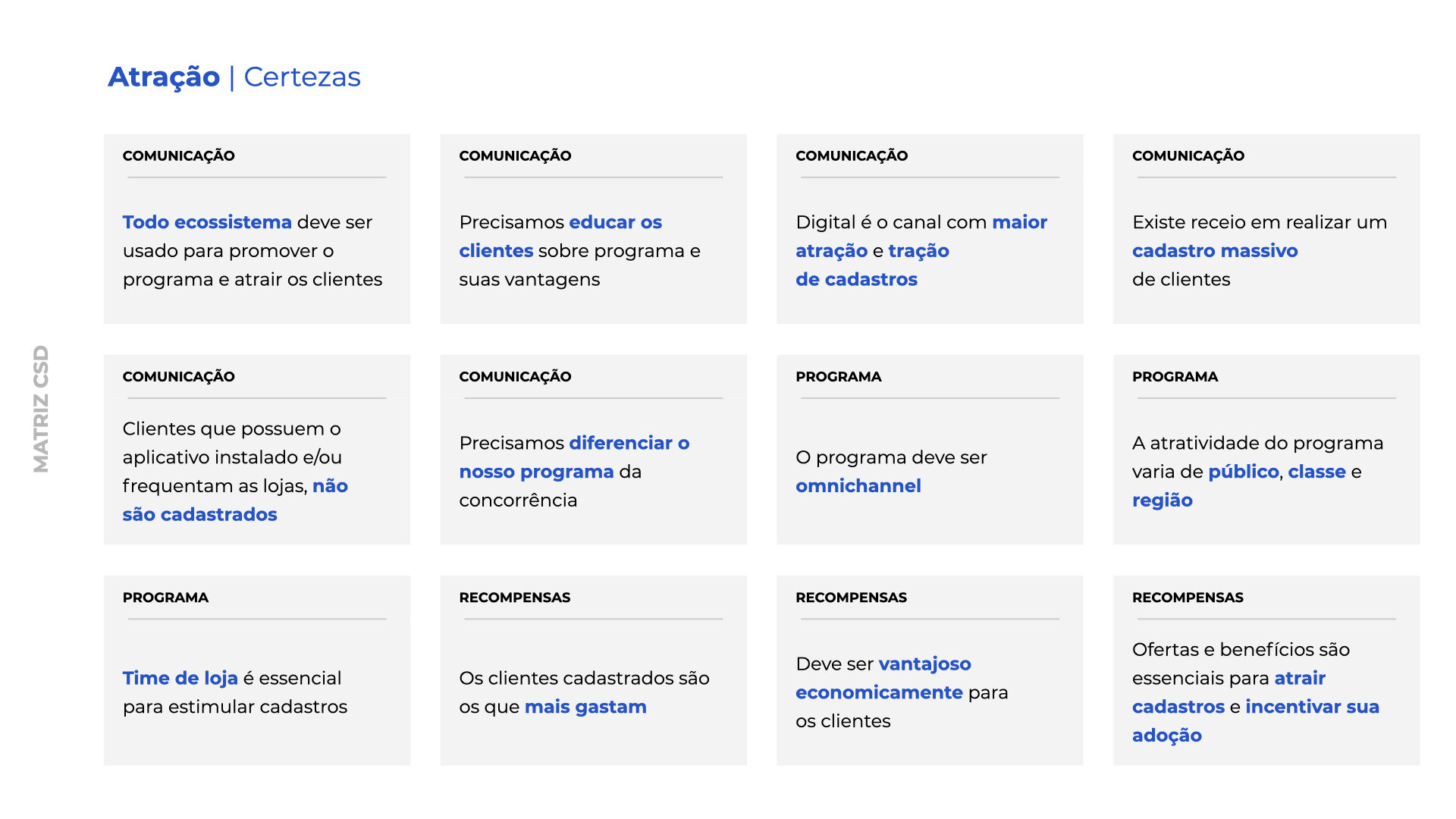Click the 'Atração' bold title
This screenshot has width=1456, height=819.
pyautogui.click(x=164, y=77)
